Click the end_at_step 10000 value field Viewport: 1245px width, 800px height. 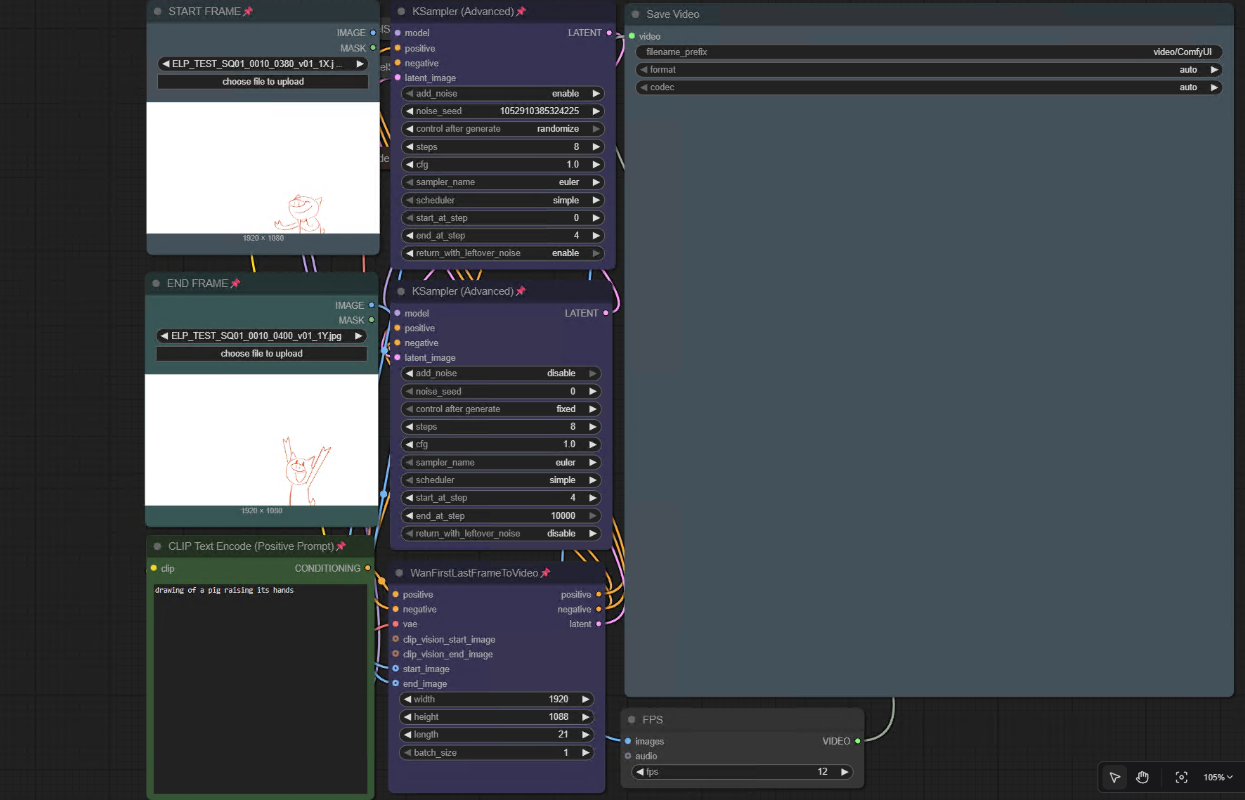[503, 516]
